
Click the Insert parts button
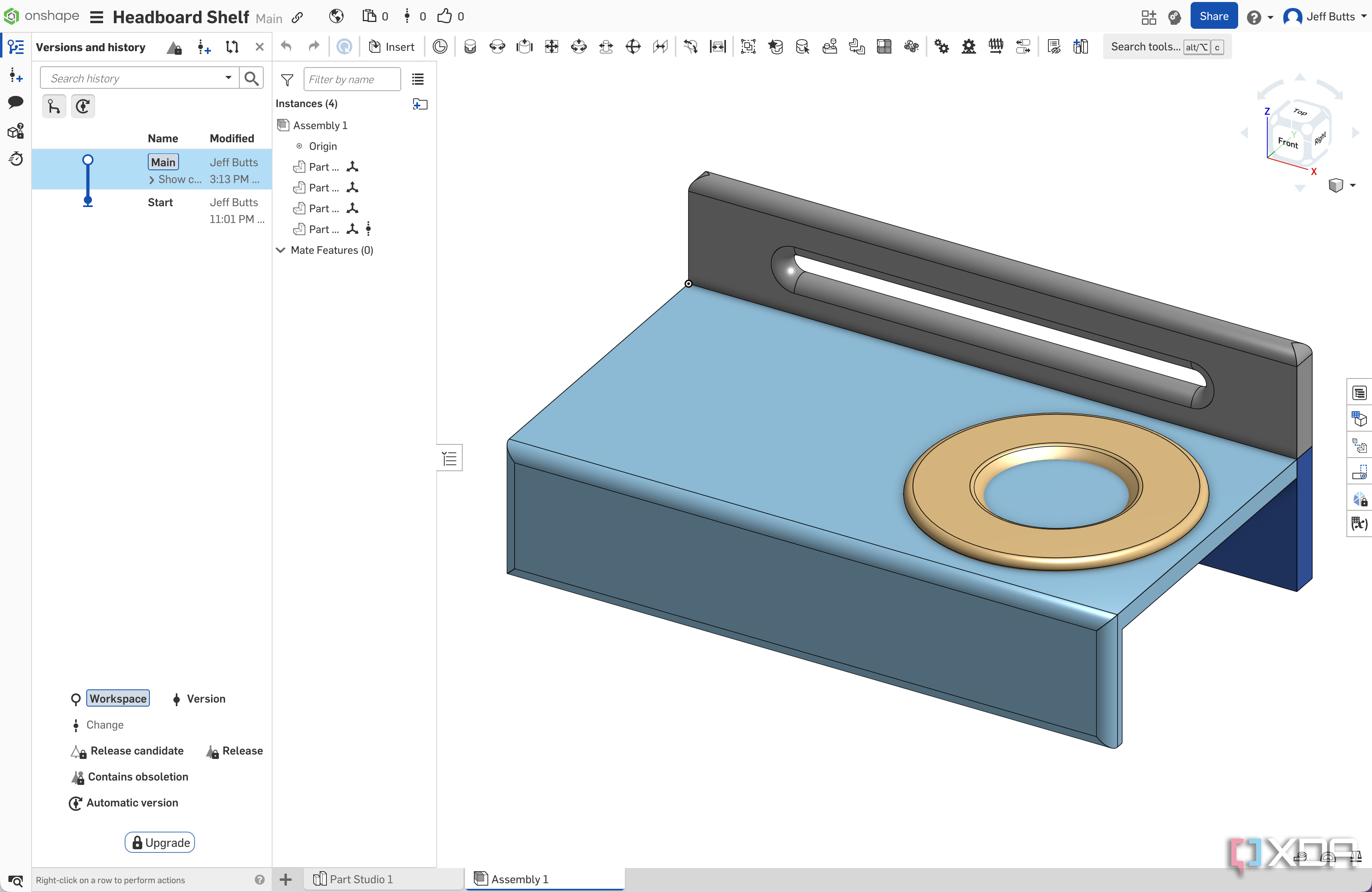392,47
